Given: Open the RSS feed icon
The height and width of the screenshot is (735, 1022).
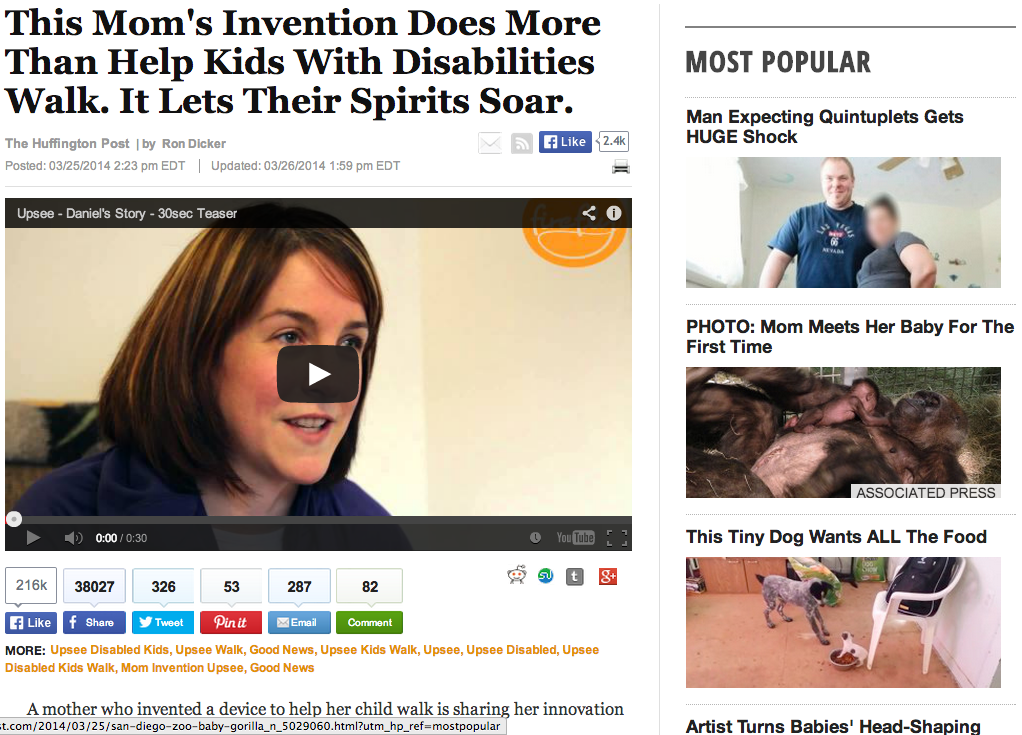Looking at the screenshot, I should [x=521, y=143].
